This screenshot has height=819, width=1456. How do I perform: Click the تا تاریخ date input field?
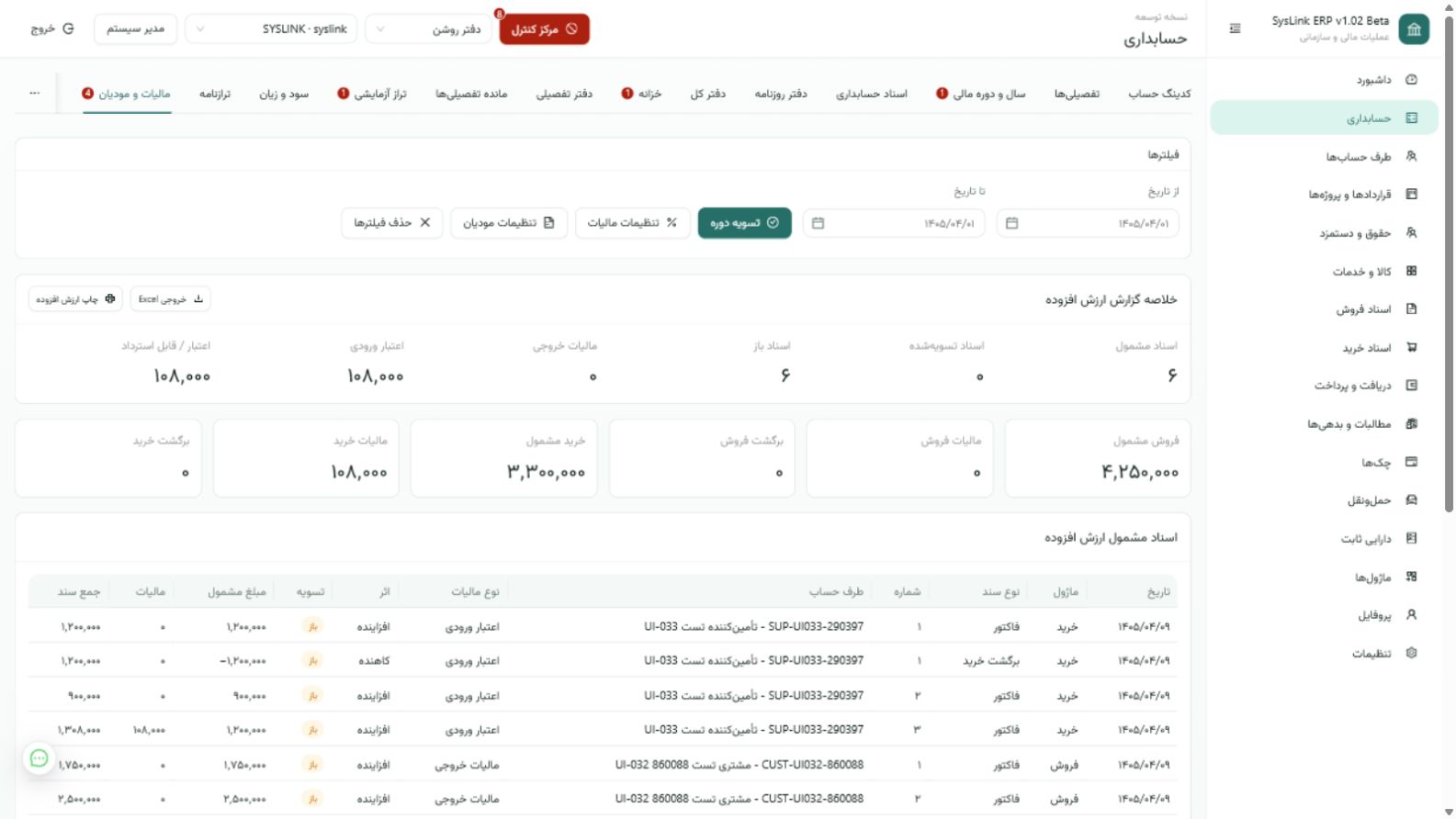894,223
